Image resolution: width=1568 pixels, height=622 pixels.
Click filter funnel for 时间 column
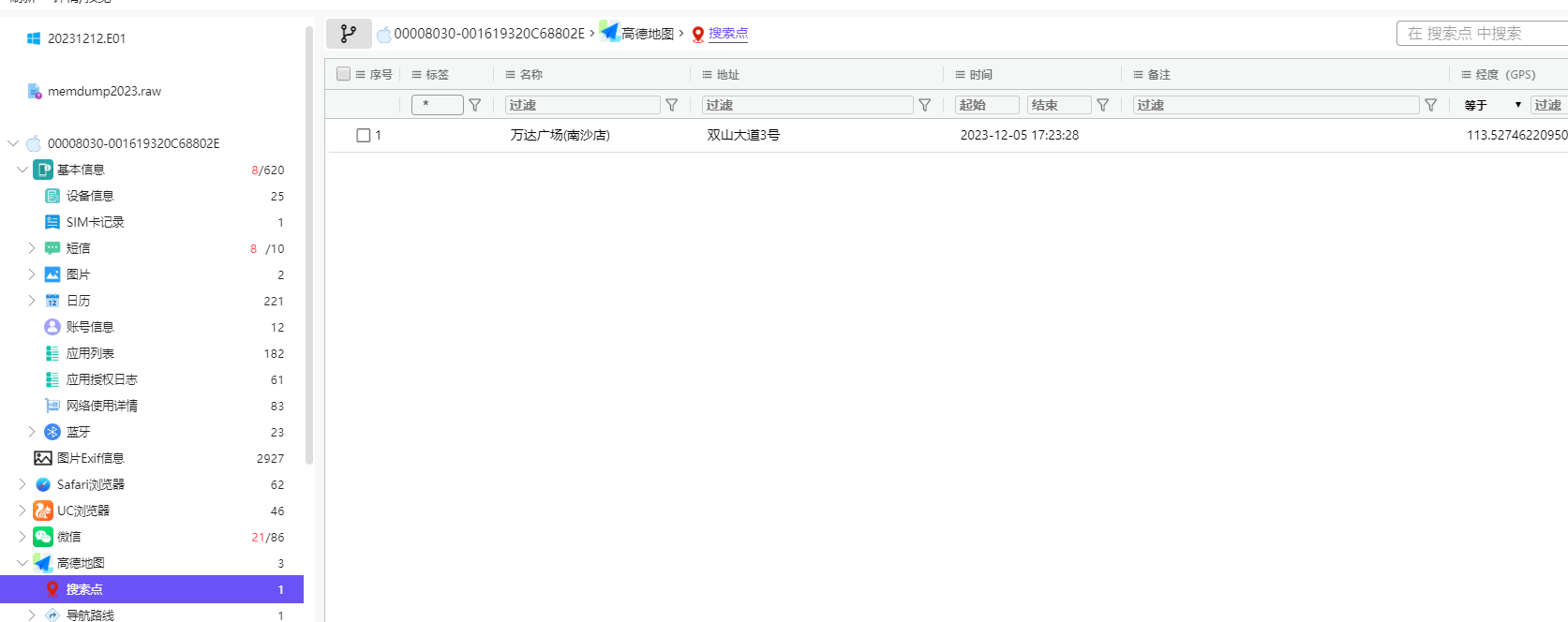(1103, 105)
